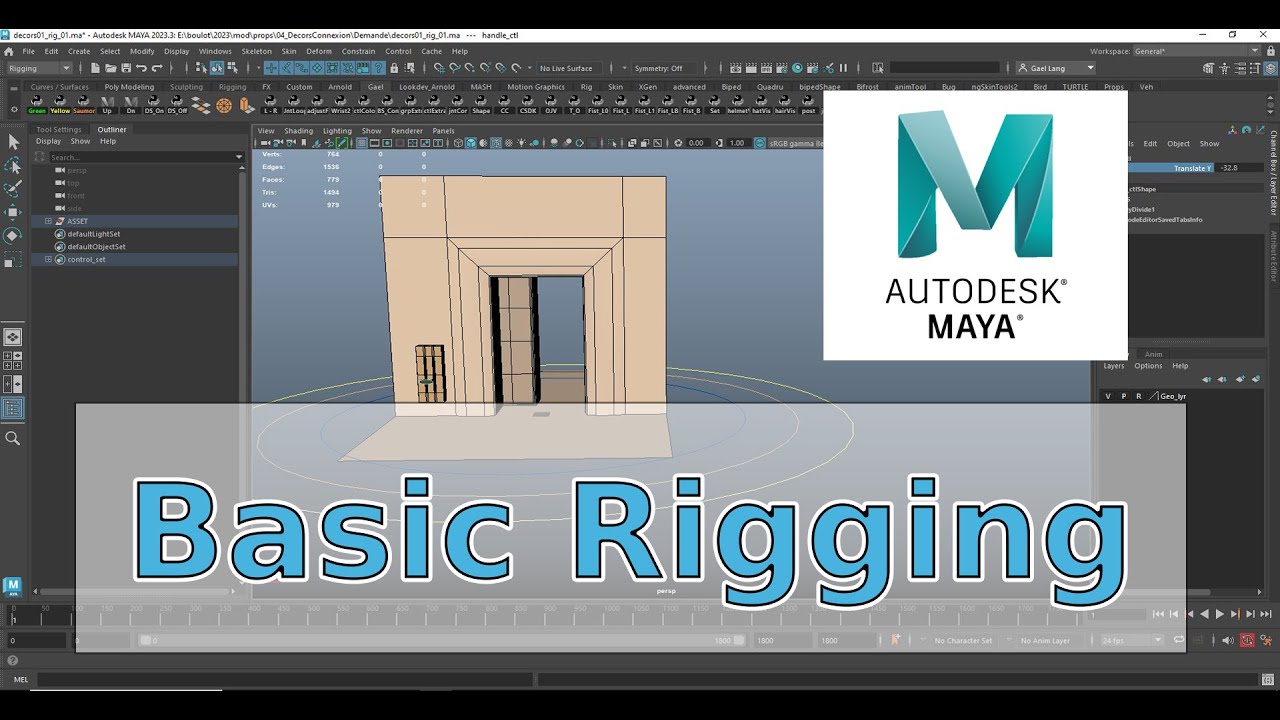This screenshot has width=1280, height=720.
Task: Open Gael Lang account dropdown
Action: 1055,68
